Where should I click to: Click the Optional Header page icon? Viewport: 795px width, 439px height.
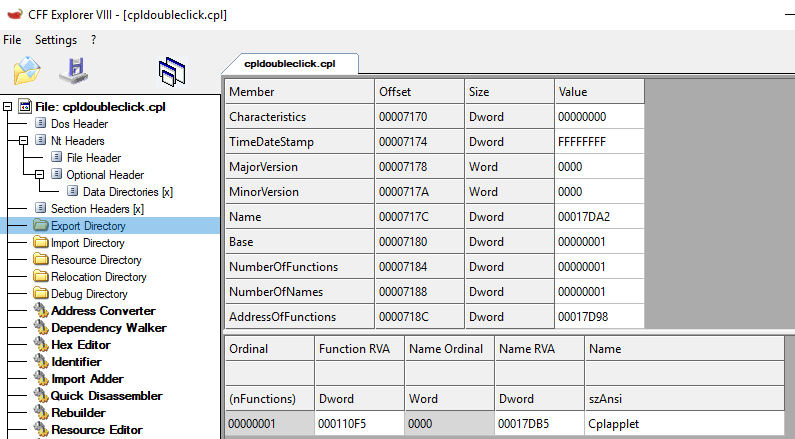(57, 174)
